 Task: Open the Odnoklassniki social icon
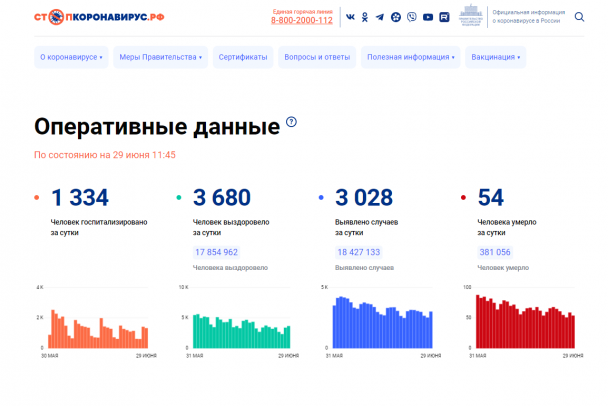(365, 17)
